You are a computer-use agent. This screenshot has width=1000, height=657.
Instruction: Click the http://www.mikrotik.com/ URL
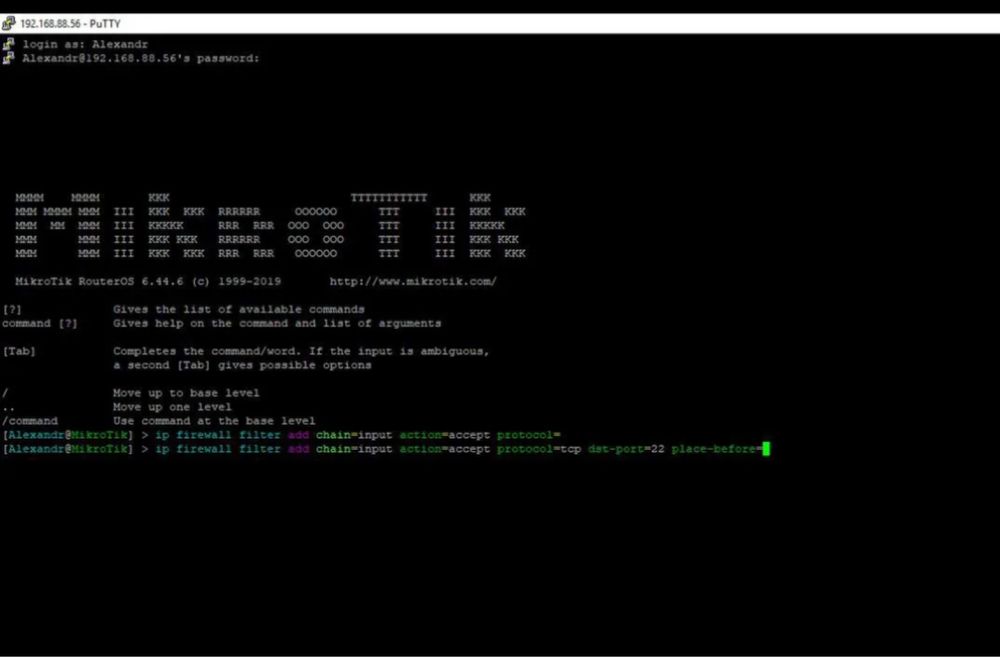(x=413, y=281)
